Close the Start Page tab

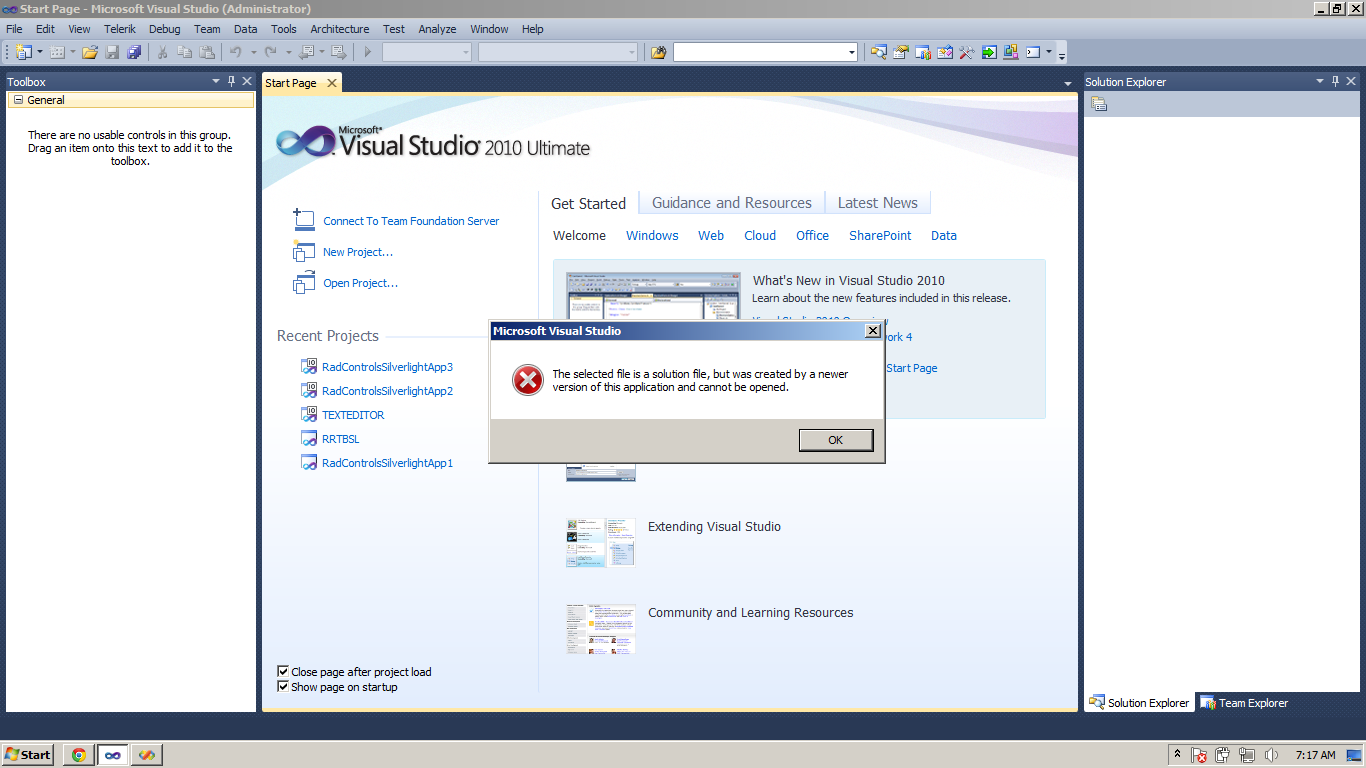pyautogui.click(x=332, y=83)
